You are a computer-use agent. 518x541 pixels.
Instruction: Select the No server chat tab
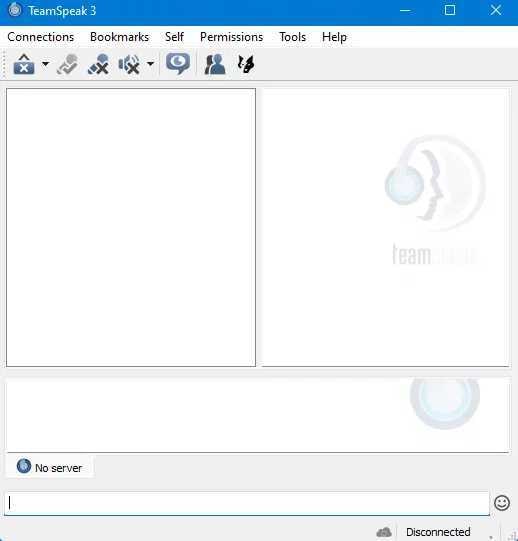click(x=50, y=467)
